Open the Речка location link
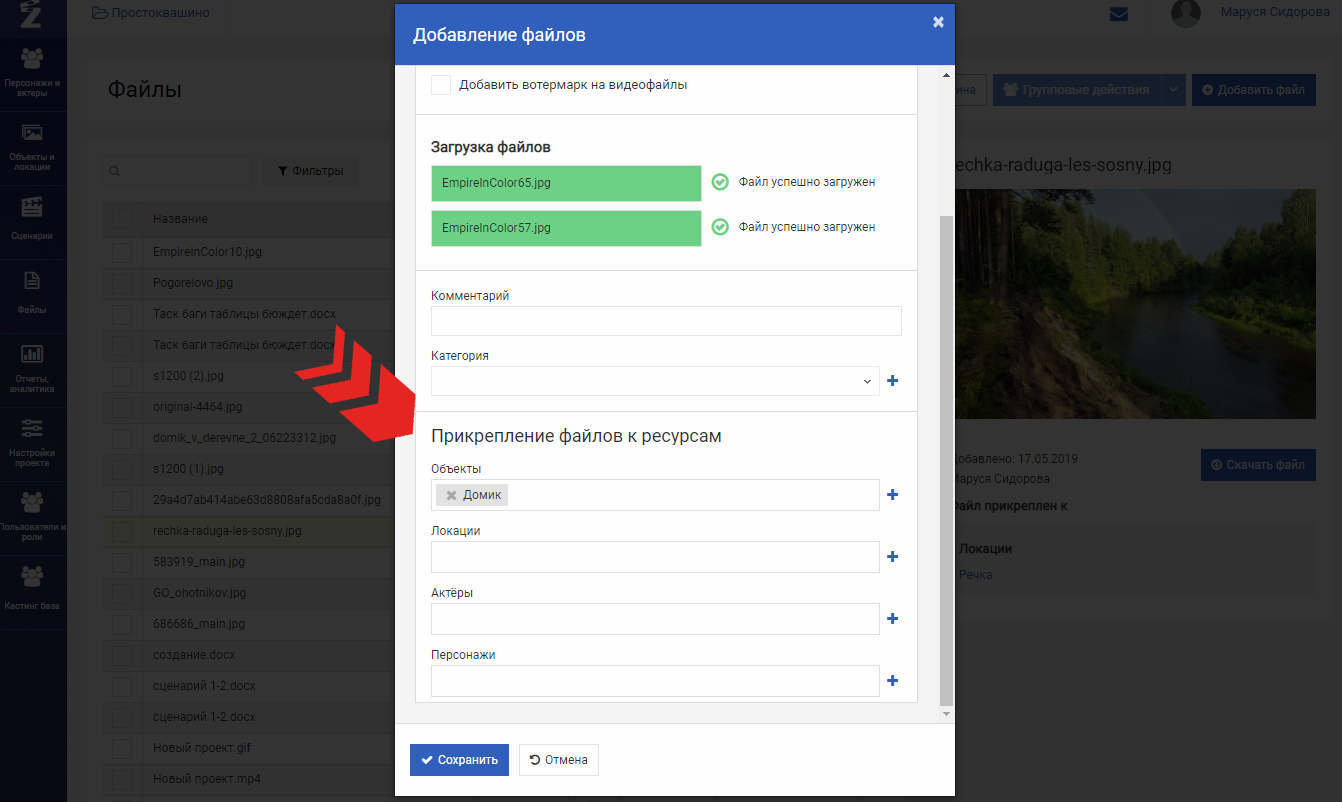This screenshot has height=802, width=1342. click(975, 575)
